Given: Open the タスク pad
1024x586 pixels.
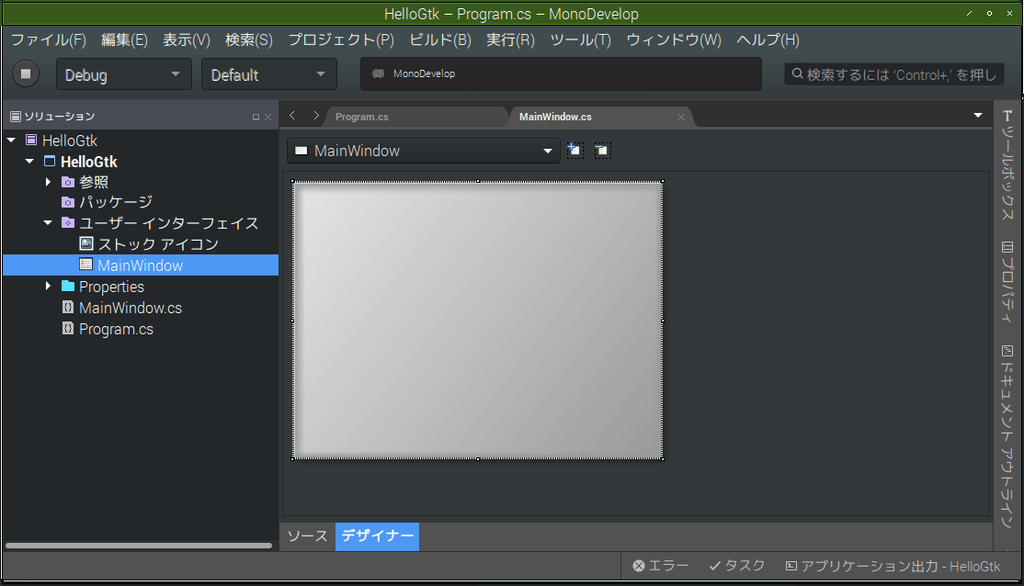Looking at the screenshot, I should (x=737, y=566).
